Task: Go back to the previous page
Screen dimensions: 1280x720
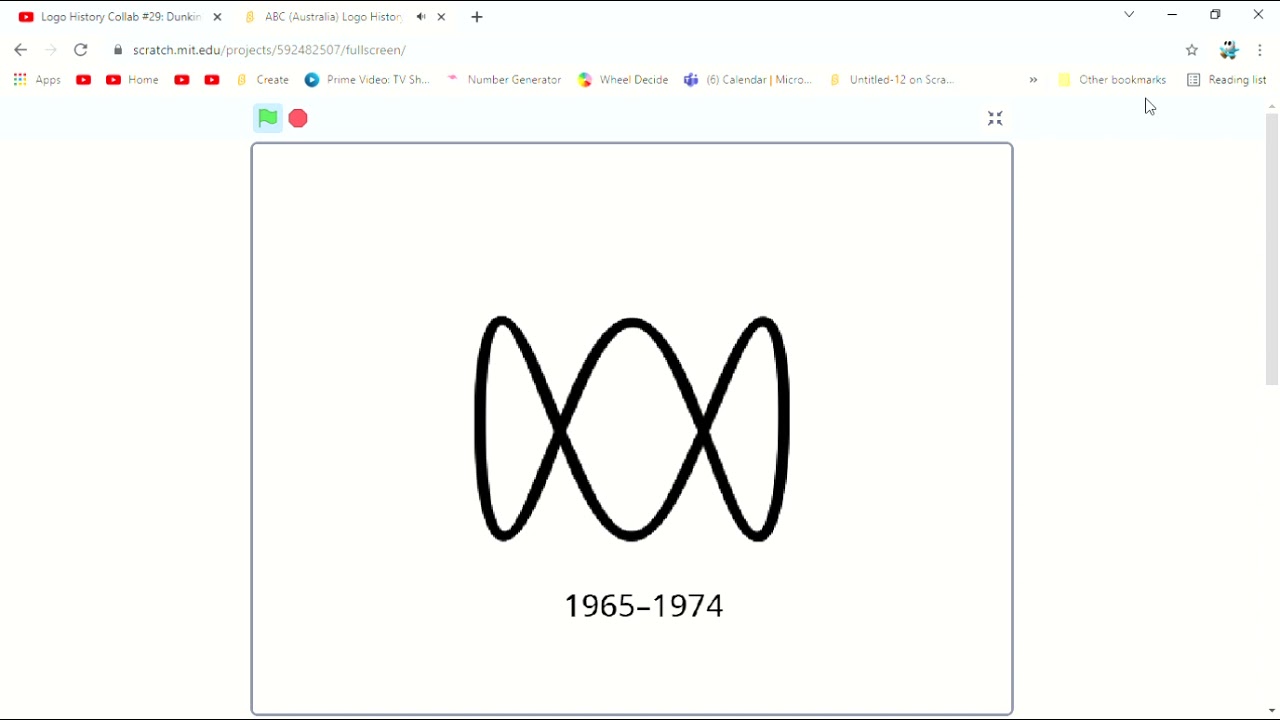Action: [x=20, y=50]
